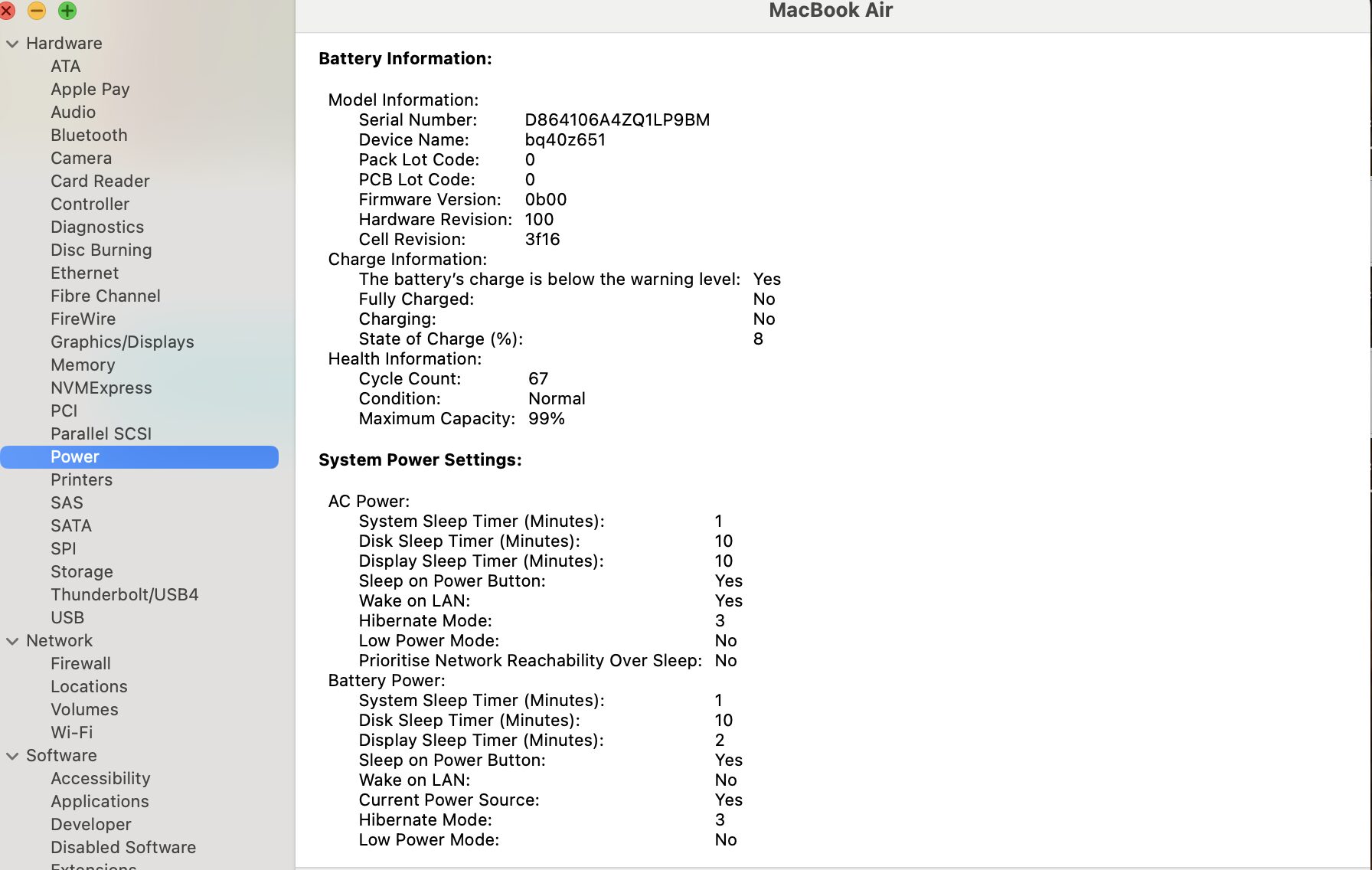Select USB in the sidebar
The height and width of the screenshot is (870, 1372).
tap(67, 617)
